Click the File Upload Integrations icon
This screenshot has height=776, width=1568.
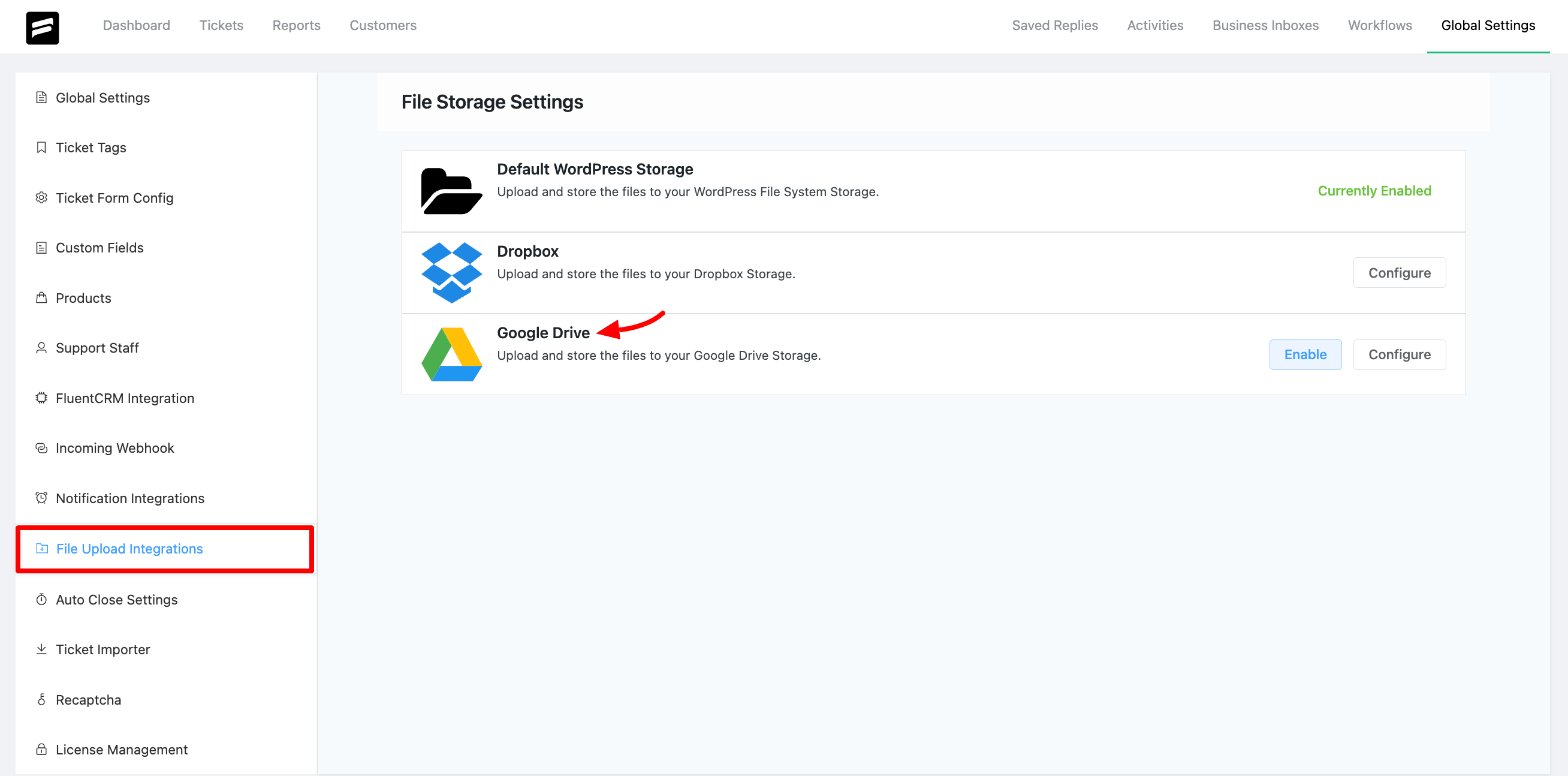[42, 548]
